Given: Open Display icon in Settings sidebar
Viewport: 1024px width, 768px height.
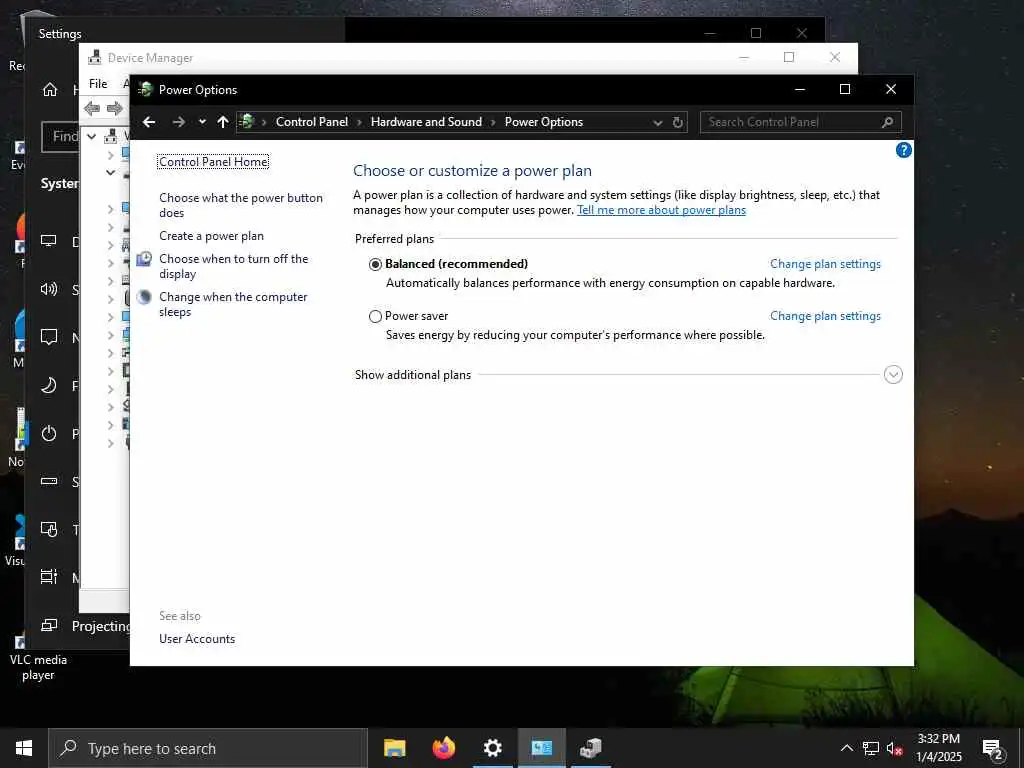Looking at the screenshot, I should 49,241.
